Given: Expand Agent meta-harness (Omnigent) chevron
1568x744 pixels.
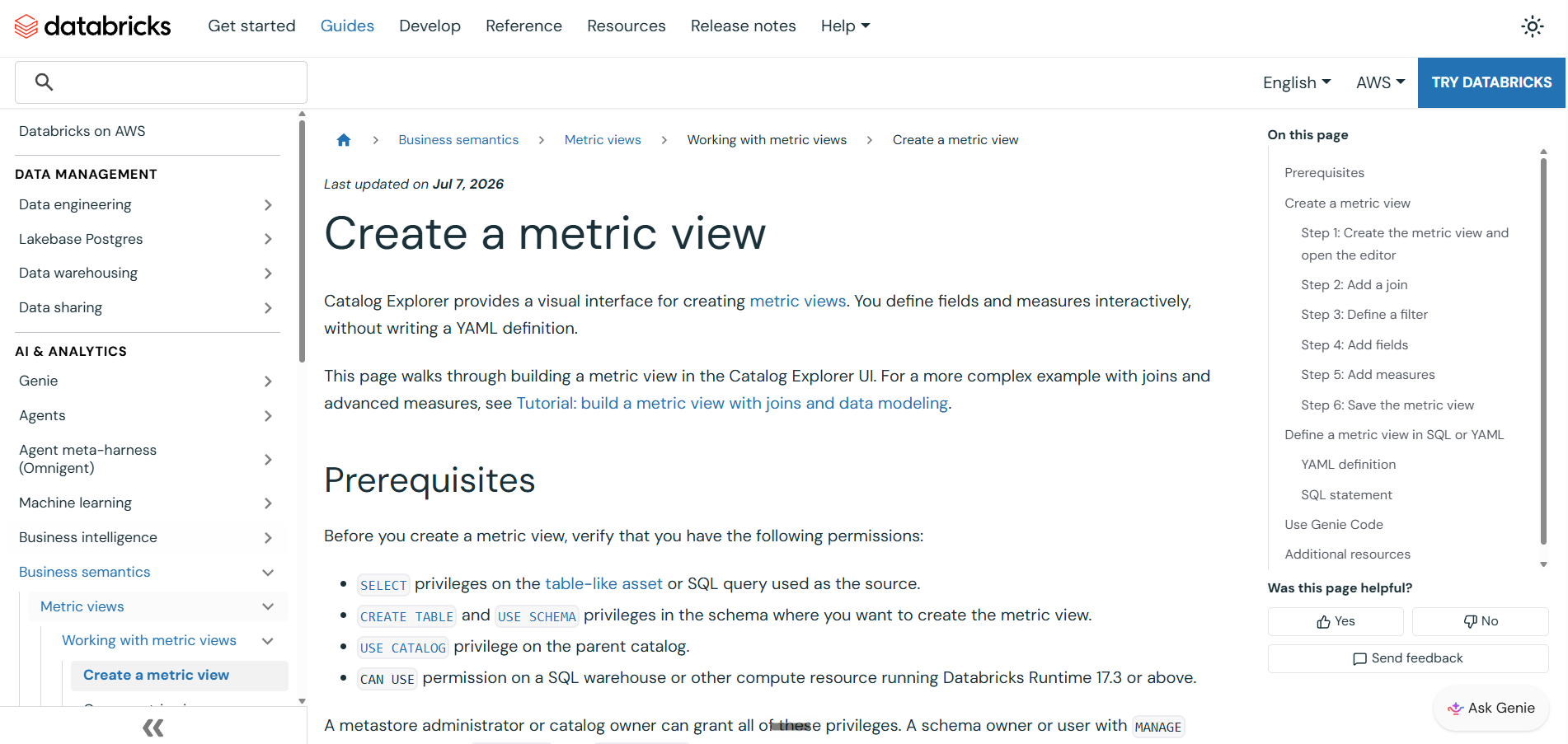Looking at the screenshot, I should tap(268, 460).
